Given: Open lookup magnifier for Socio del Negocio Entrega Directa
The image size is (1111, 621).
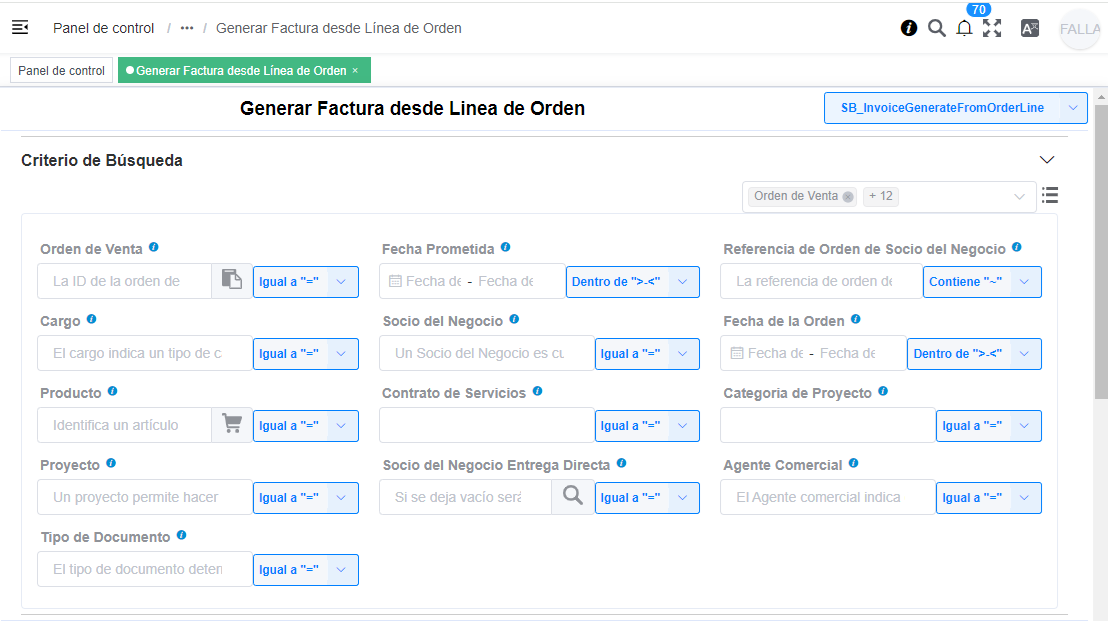Looking at the screenshot, I should pyautogui.click(x=572, y=497).
